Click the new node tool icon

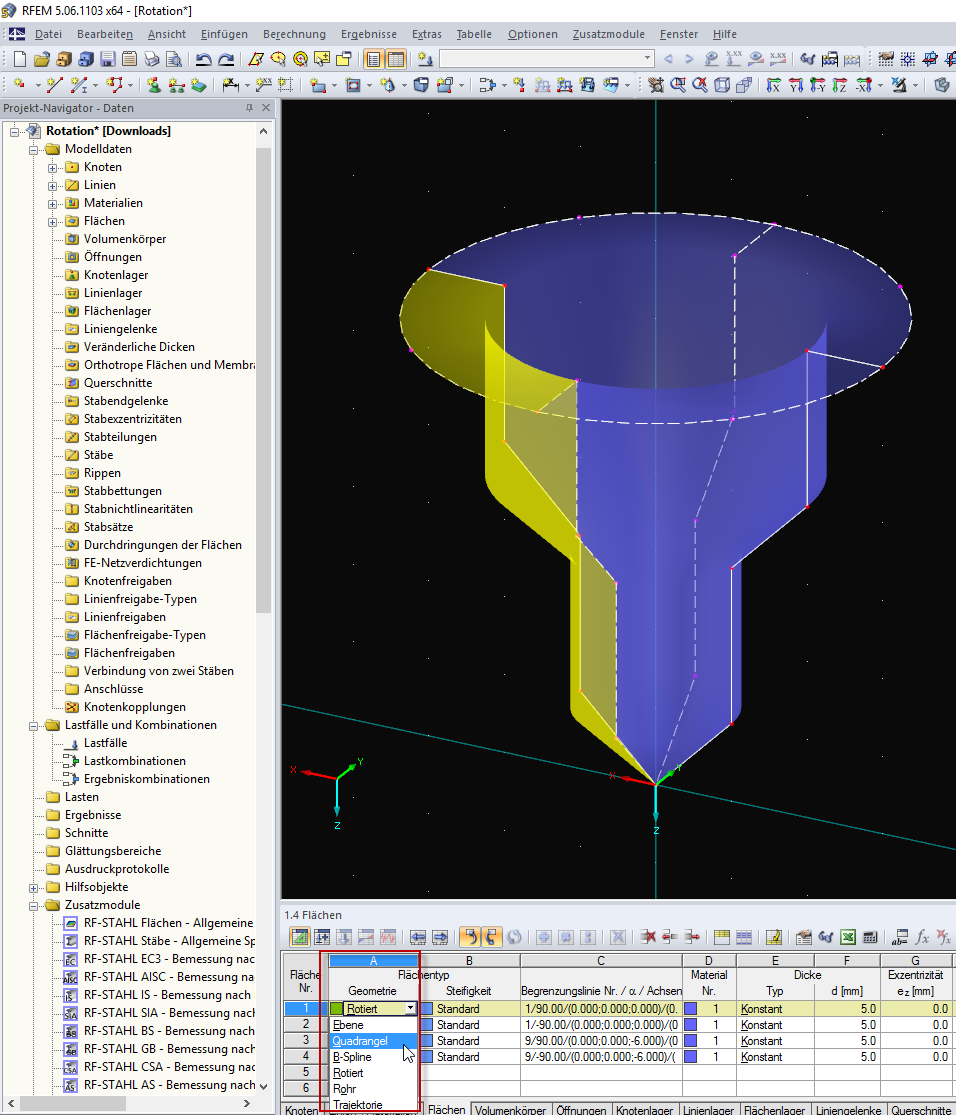pyautogui.click(x=18, y=85)
